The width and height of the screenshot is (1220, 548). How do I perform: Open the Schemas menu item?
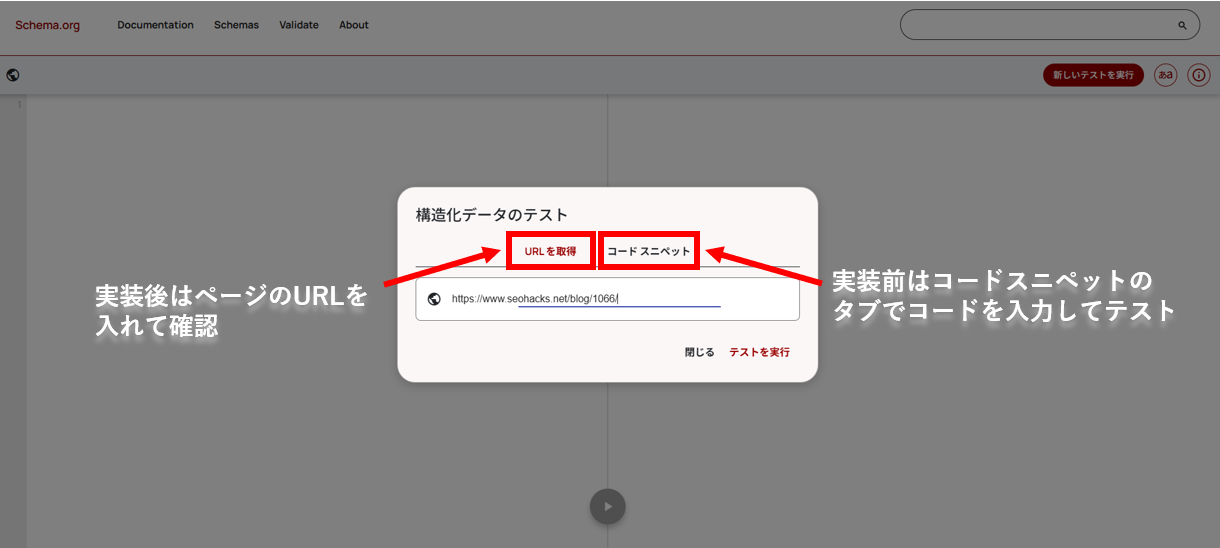(x=236, y=25)
